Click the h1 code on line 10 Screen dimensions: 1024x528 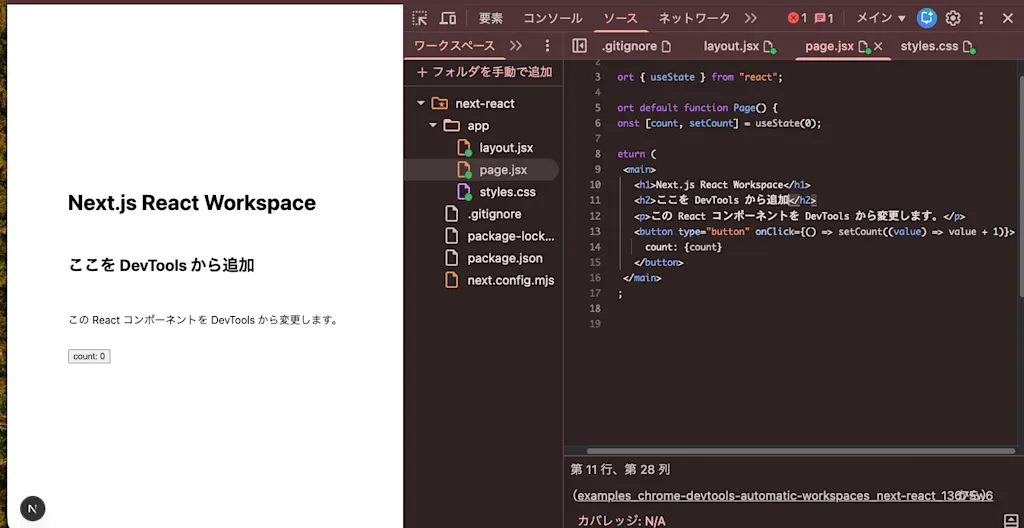click(x=722, y=185)
